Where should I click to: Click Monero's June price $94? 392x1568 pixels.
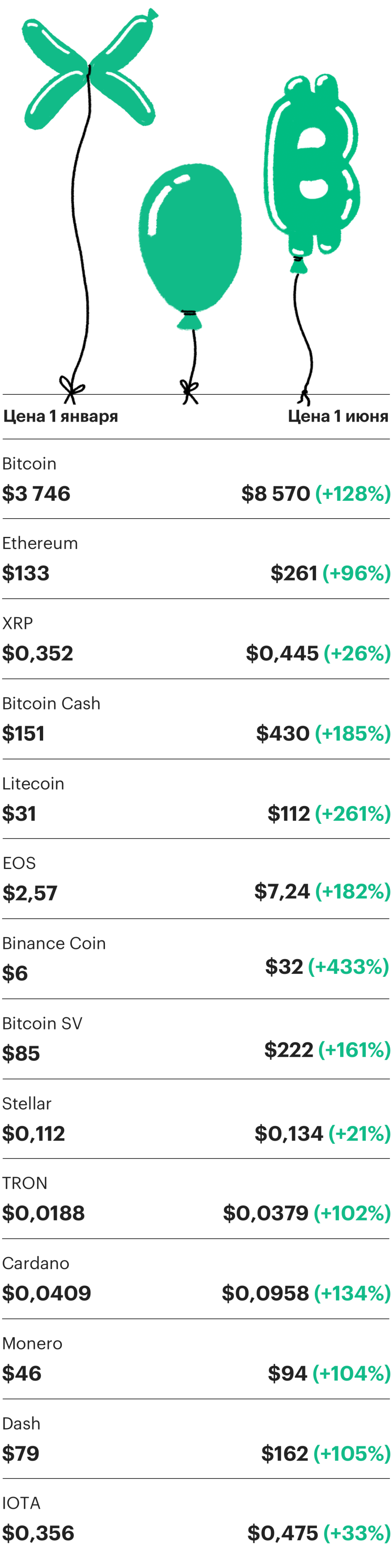coord(287,1374)
